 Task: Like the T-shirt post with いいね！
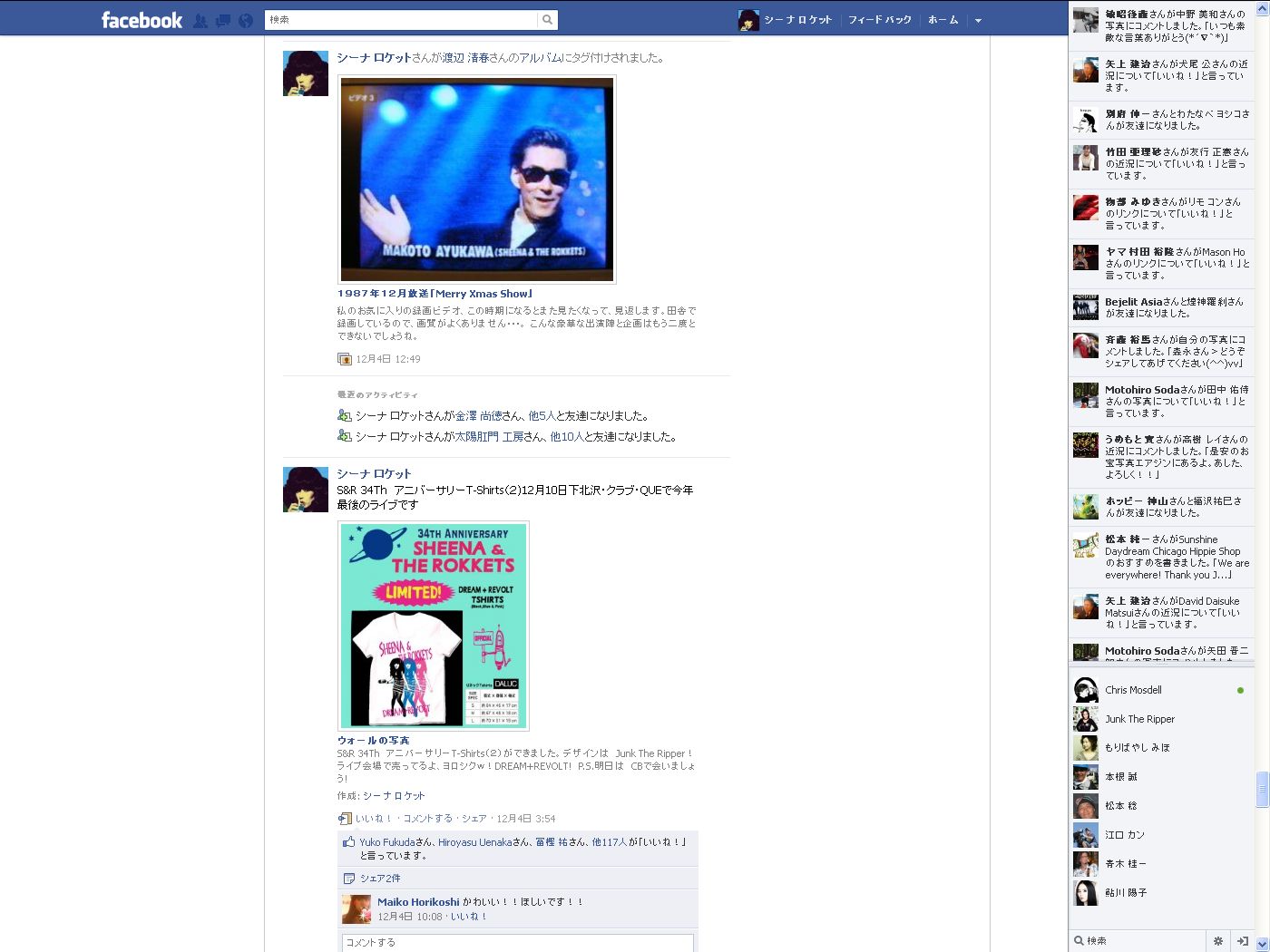point(373,819)
